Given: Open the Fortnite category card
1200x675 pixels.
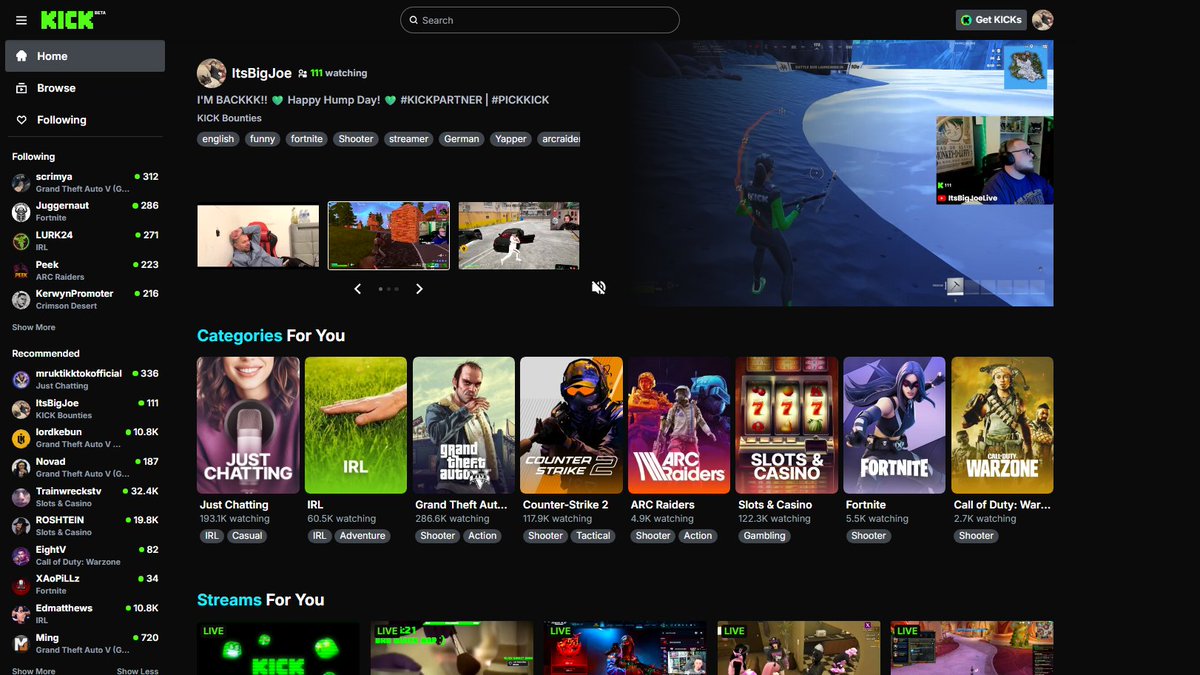Looking at the screenshot, I should (895, 426).
